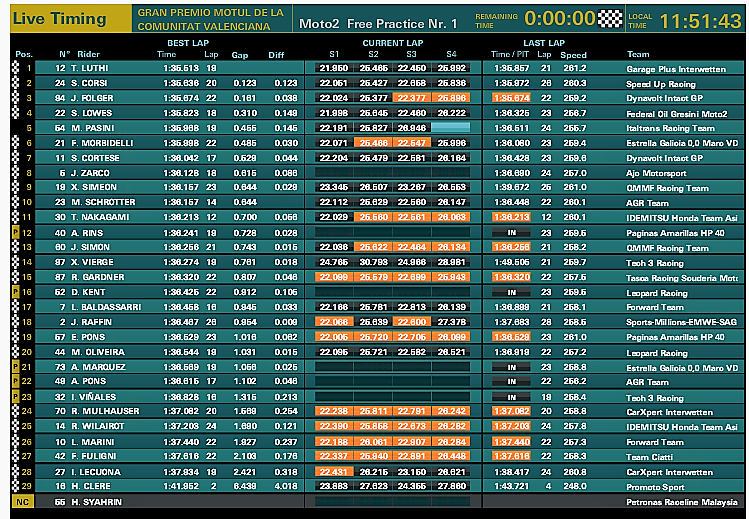Click team name Federal Oil Gresini Moto2
This screenshot has height=519, width=749.
tap(677, 114)
